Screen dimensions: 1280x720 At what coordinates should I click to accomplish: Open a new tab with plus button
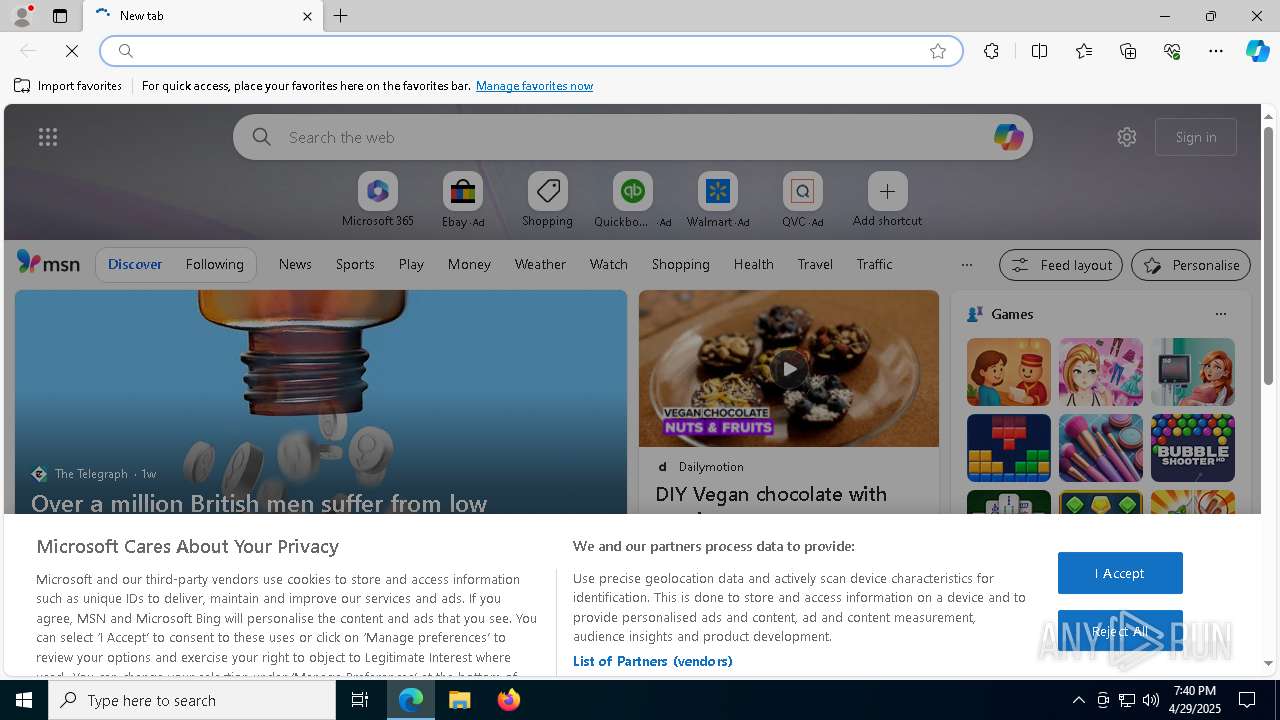[x=341, y=16]
